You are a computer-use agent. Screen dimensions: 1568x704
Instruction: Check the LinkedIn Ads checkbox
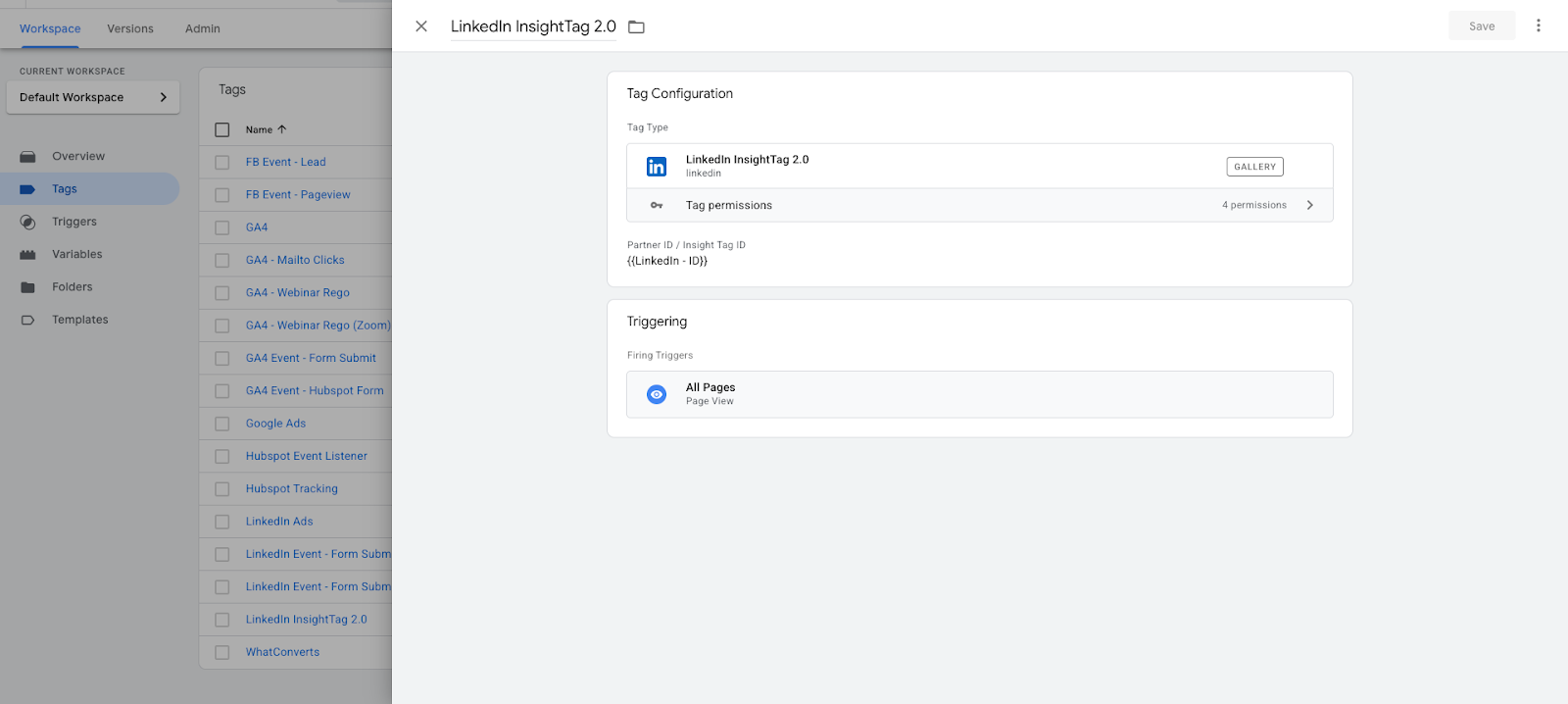pyautogui.click(x=222, y=522)
